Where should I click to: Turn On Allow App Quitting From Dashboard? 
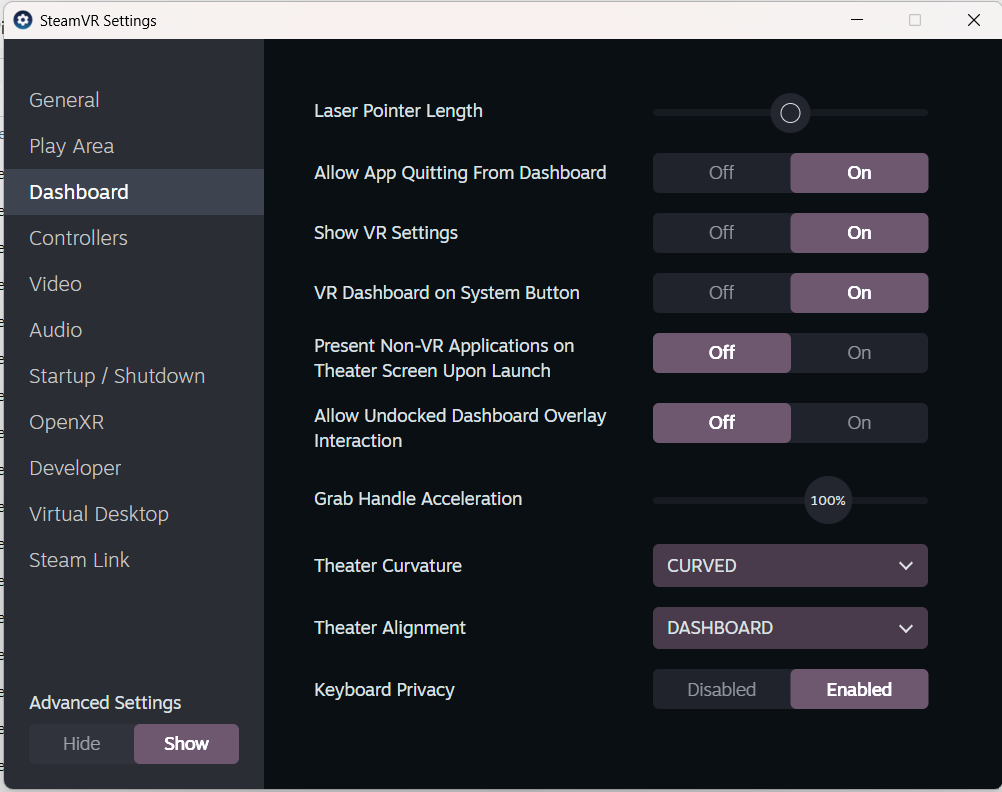(x=859, y=173)
